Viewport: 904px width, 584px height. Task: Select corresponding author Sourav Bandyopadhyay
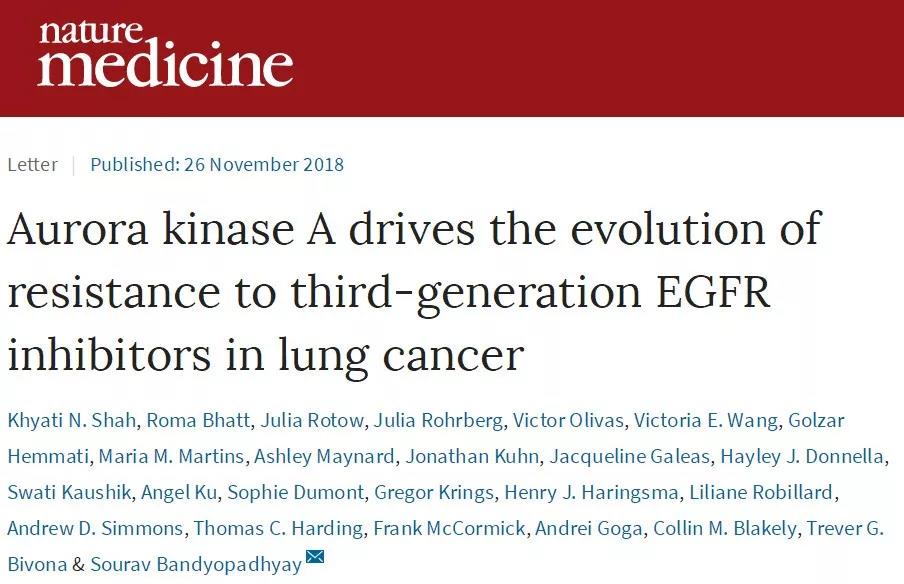click(196, 564)
